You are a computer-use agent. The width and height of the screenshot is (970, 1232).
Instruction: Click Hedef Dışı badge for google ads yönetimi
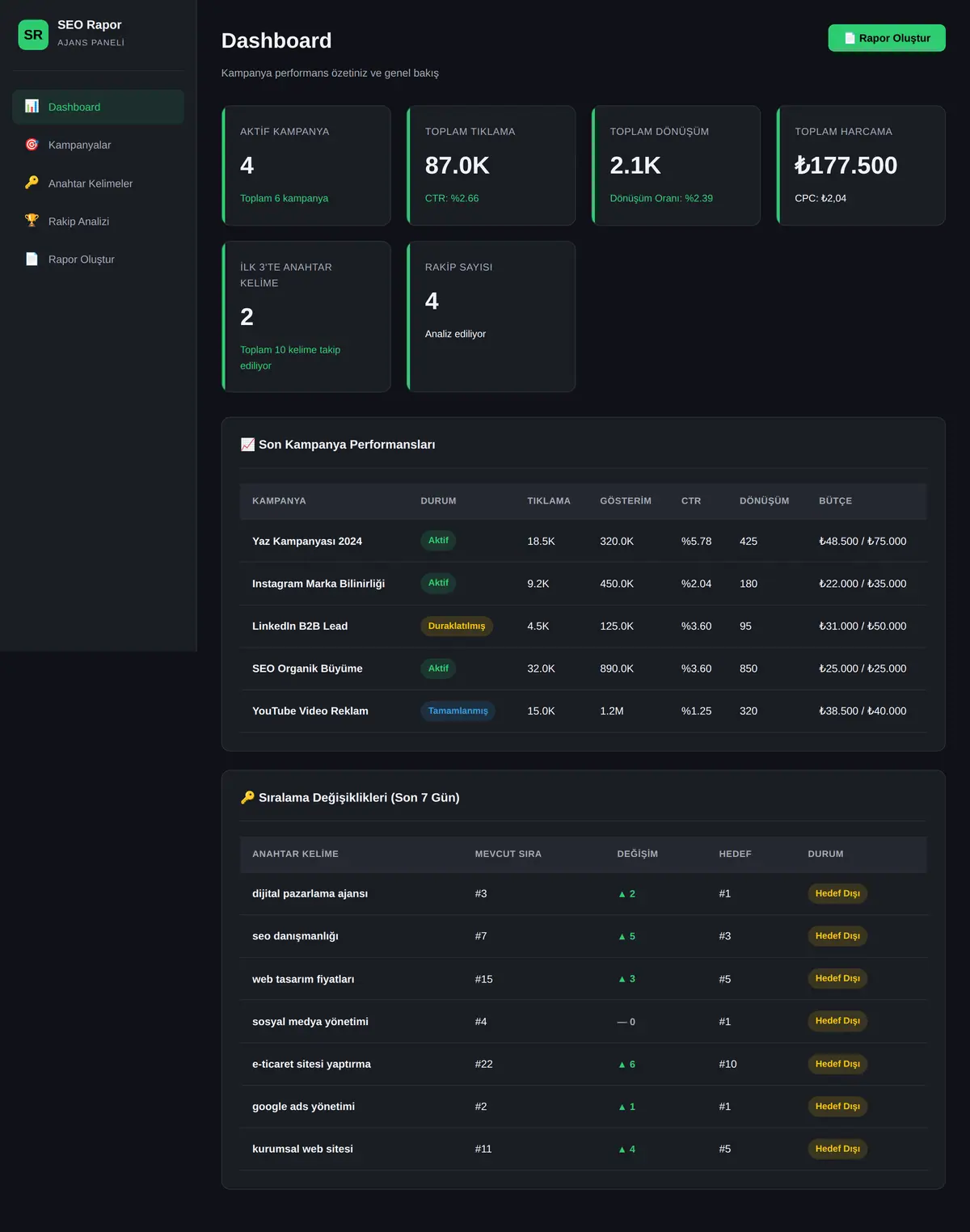click(x=837, y=1106)
